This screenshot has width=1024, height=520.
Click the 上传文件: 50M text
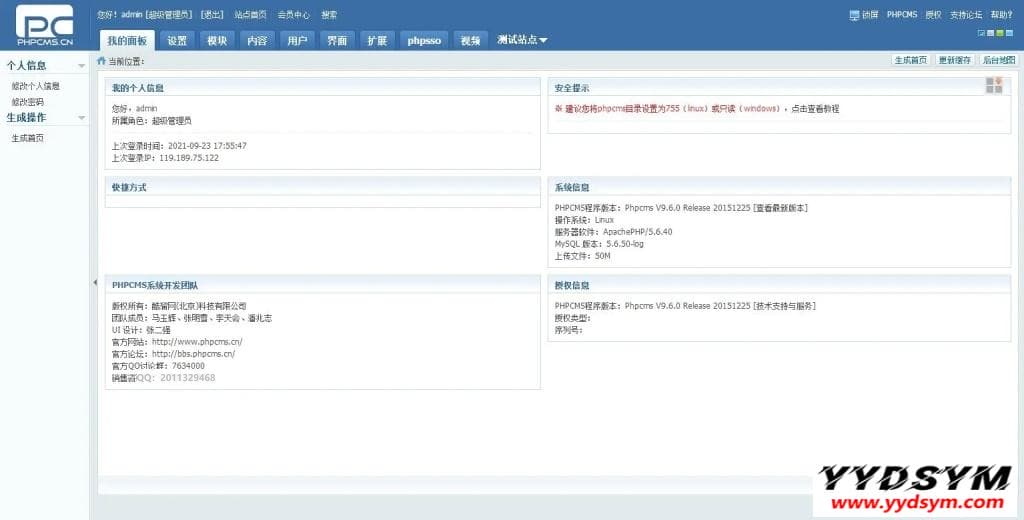pyautogui.click(x=583, y=256)
